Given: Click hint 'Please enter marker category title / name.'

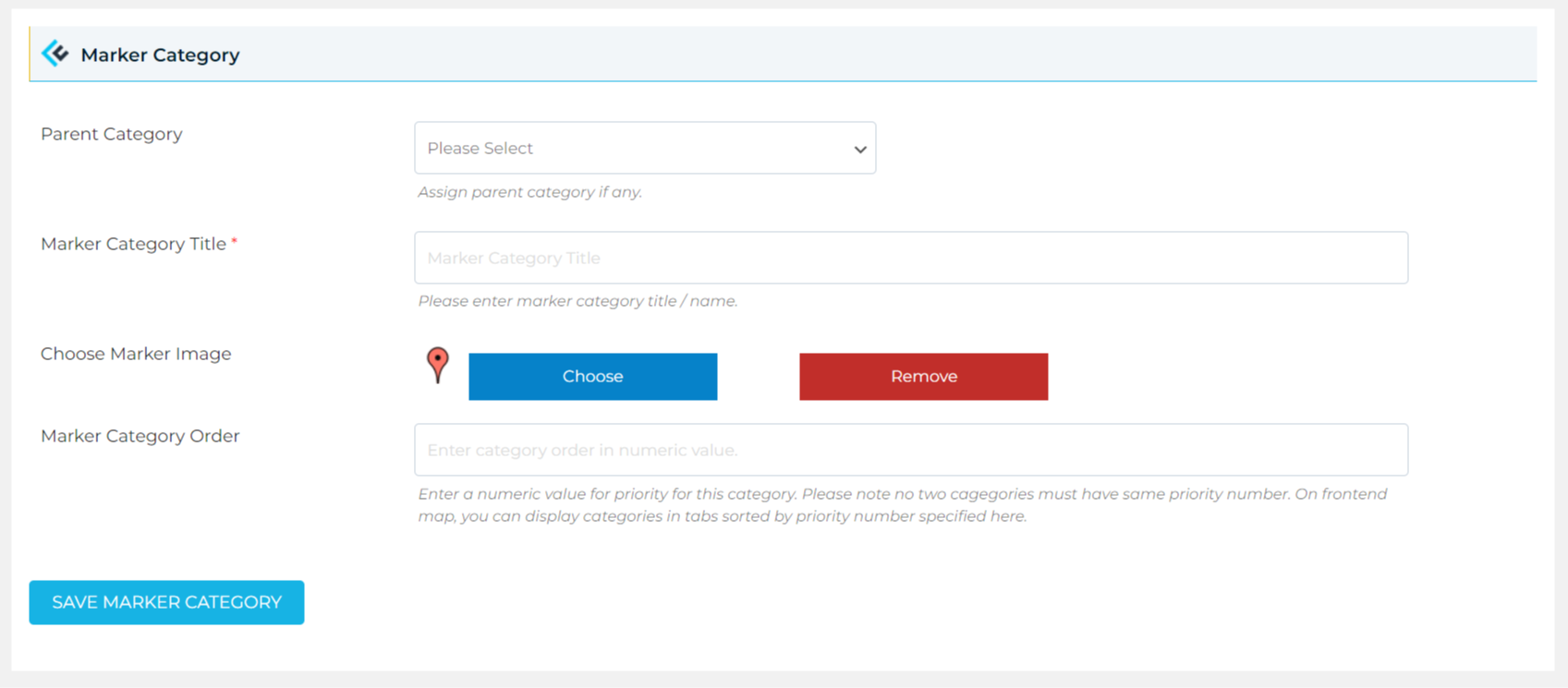Looking at the screenshot, I should (577, 301).
